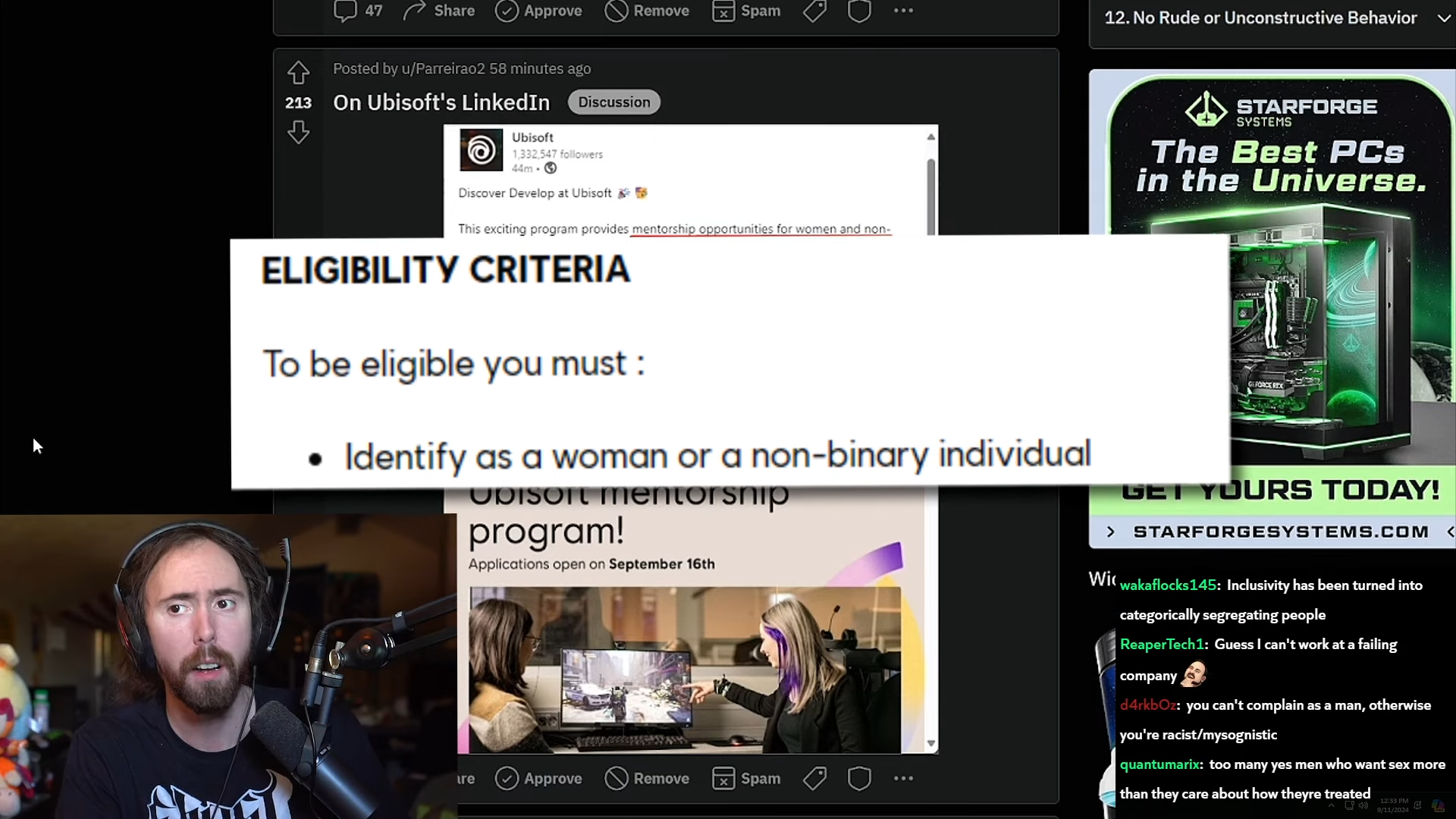Open post title 'On Ubisoft's LinkedIn'
Screen dimensions: 1456x819
click(441, 102)
